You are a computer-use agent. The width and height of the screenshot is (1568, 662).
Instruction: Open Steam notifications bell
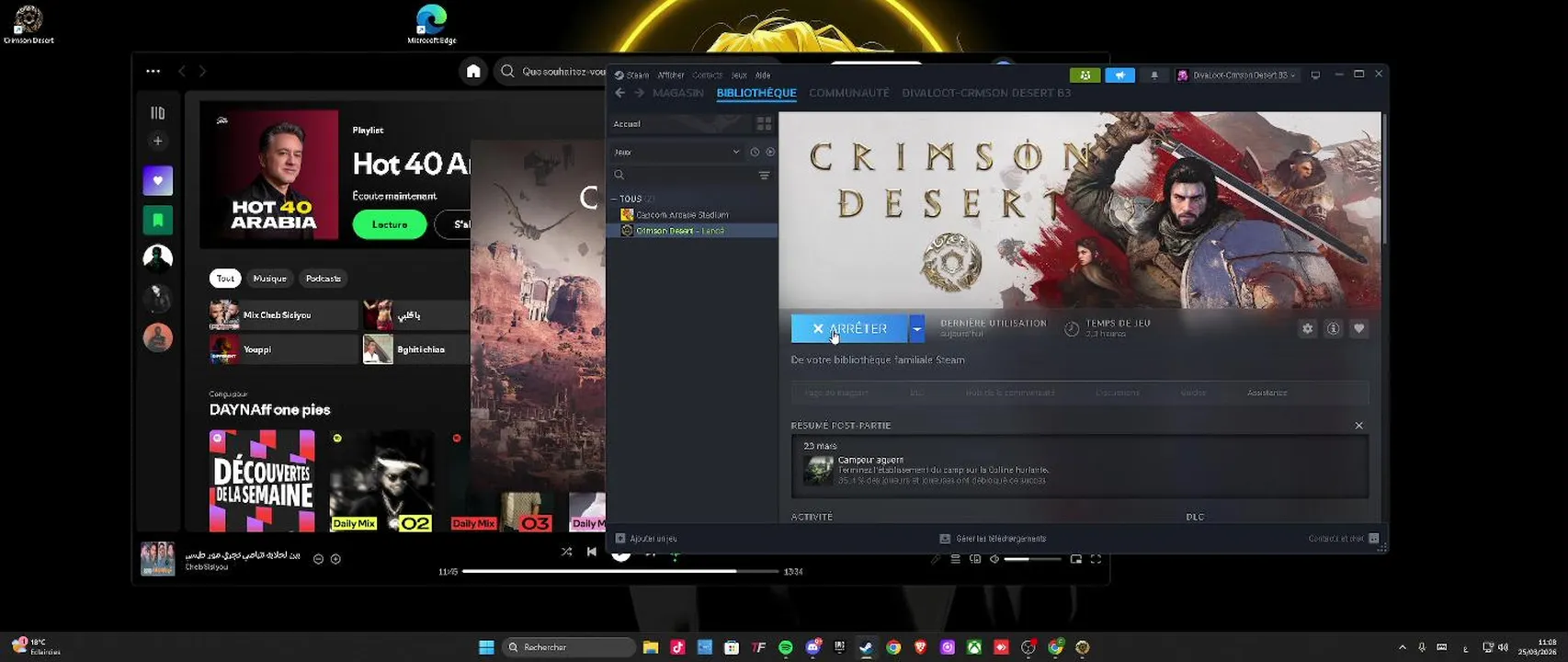pyautogui.click(x=1154, y=75)
